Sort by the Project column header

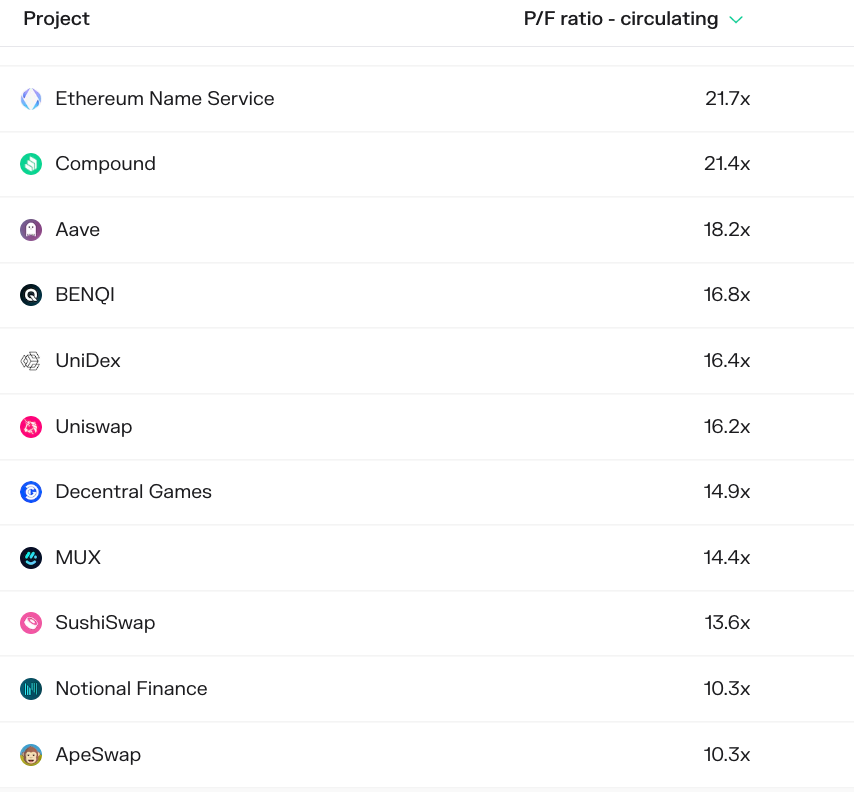[x=57, y=19]
